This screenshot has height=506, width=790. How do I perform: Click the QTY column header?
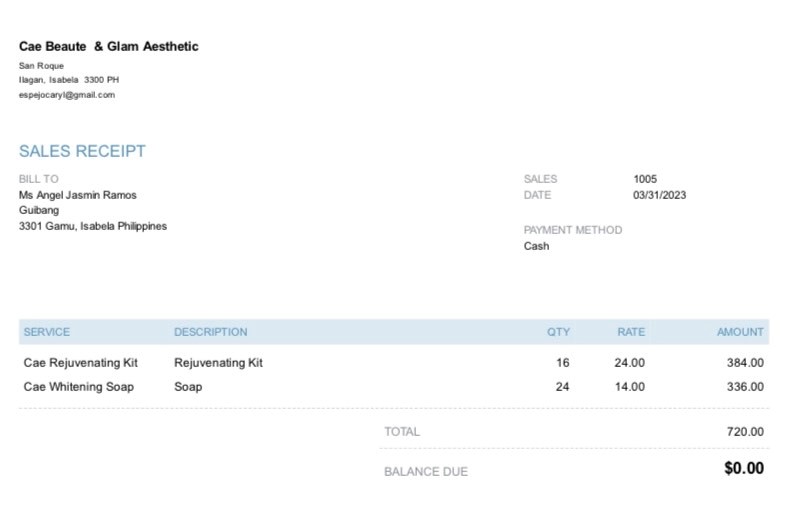[558, 332]
